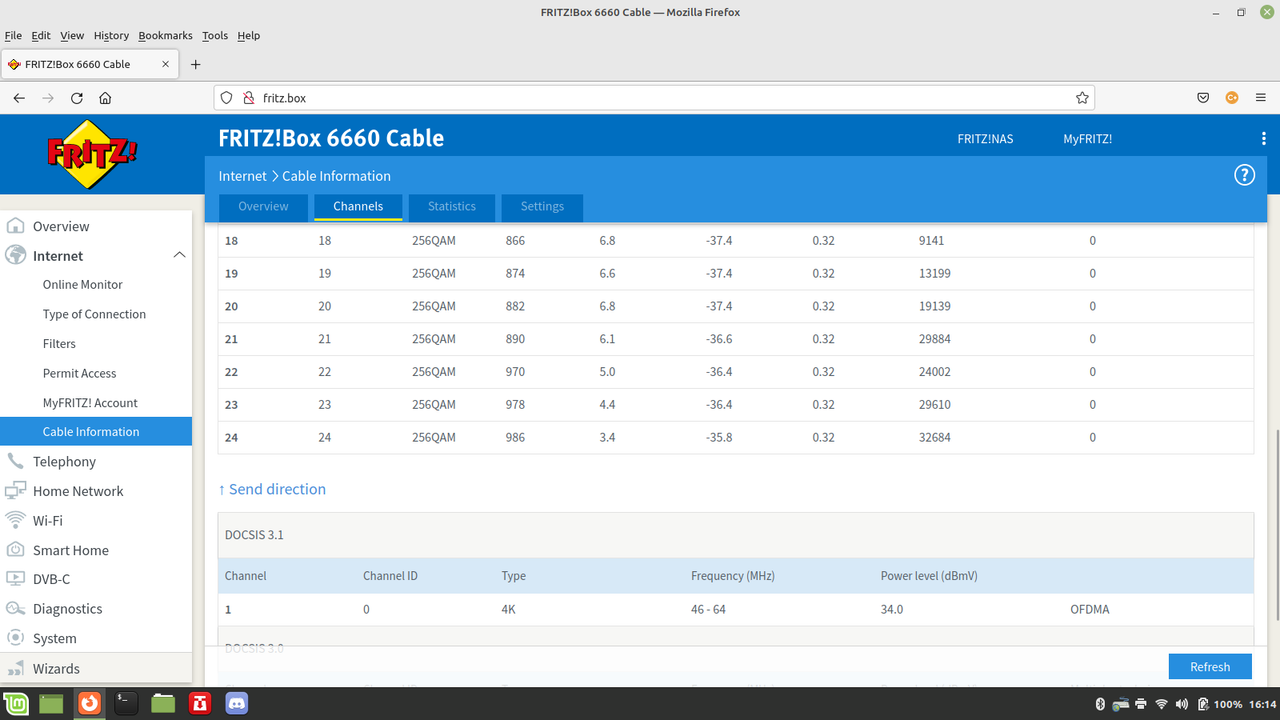Image resolution: width=1280 pixels, height=720 pixels.
Task: Click the clock showing 16:14
Action: (x=1262, y=704)
